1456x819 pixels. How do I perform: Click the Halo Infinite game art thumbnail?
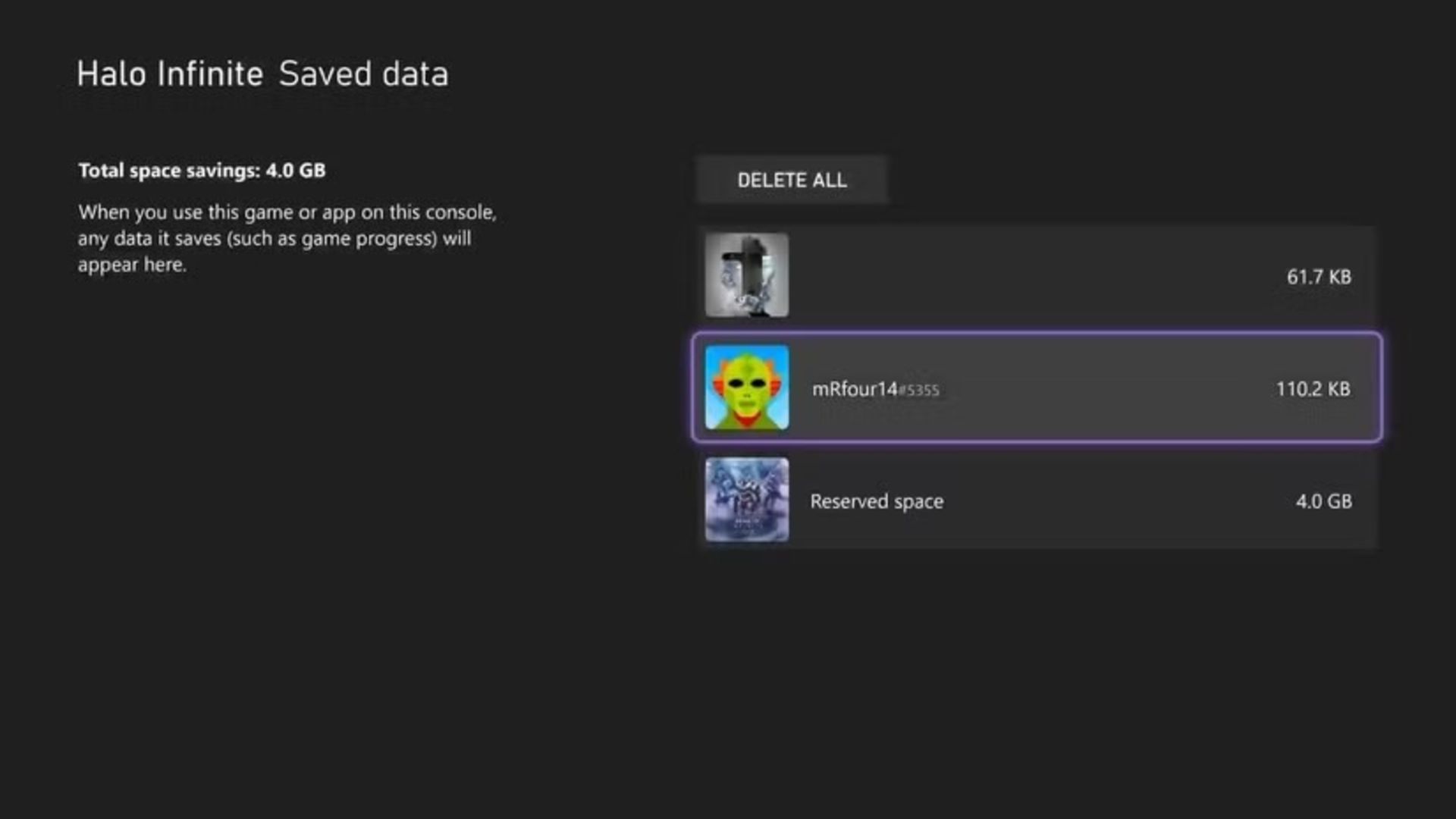[x=747, y=500]
